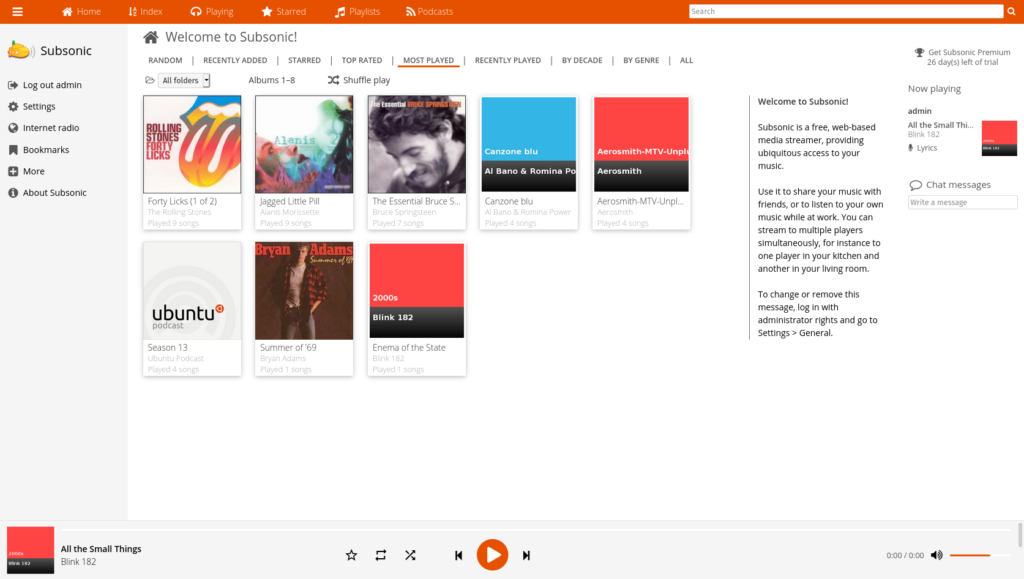
Task: Switch to the All albums tab
Action: coord(686,60)
